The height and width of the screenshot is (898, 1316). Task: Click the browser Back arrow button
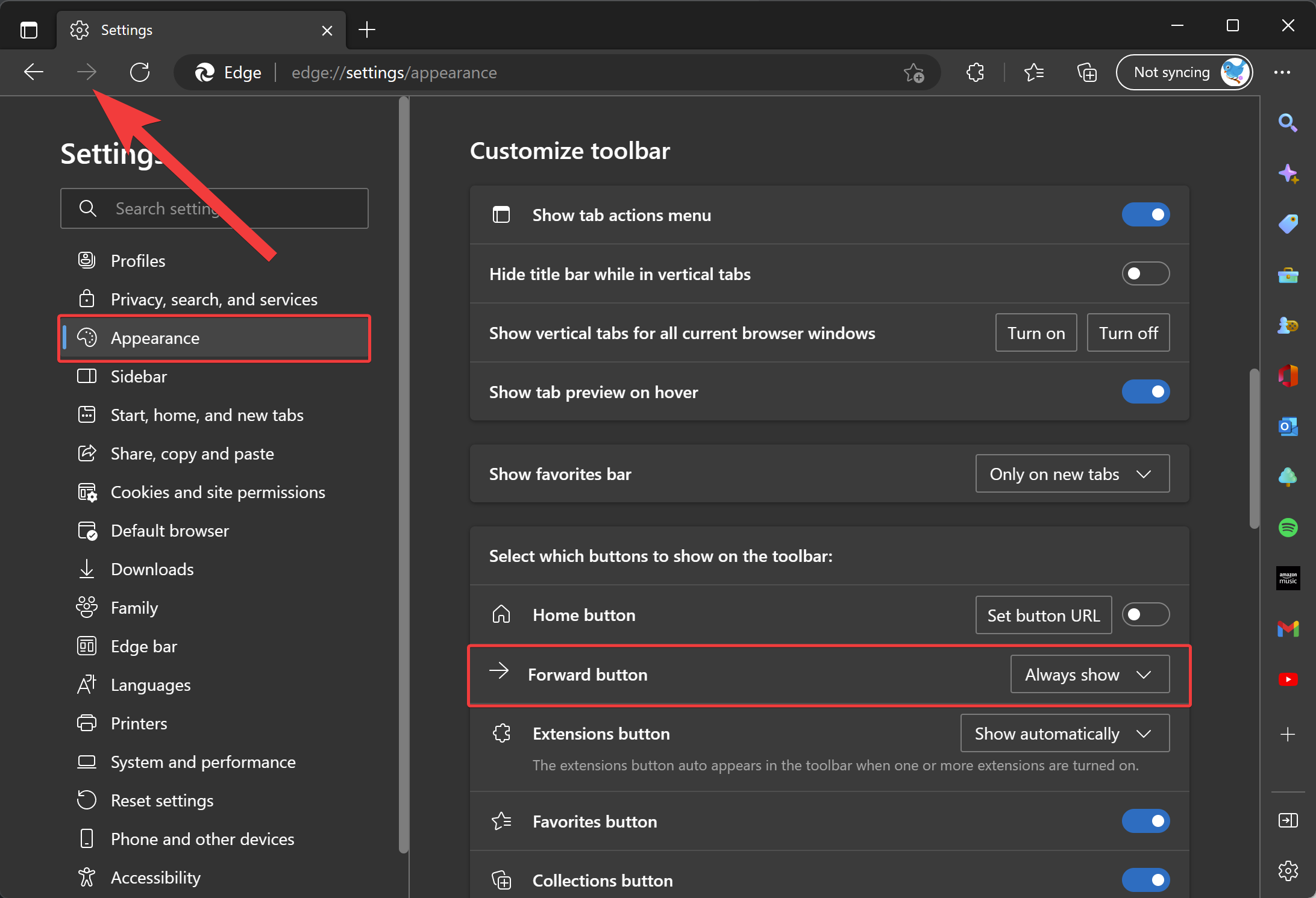coord(34,72)
